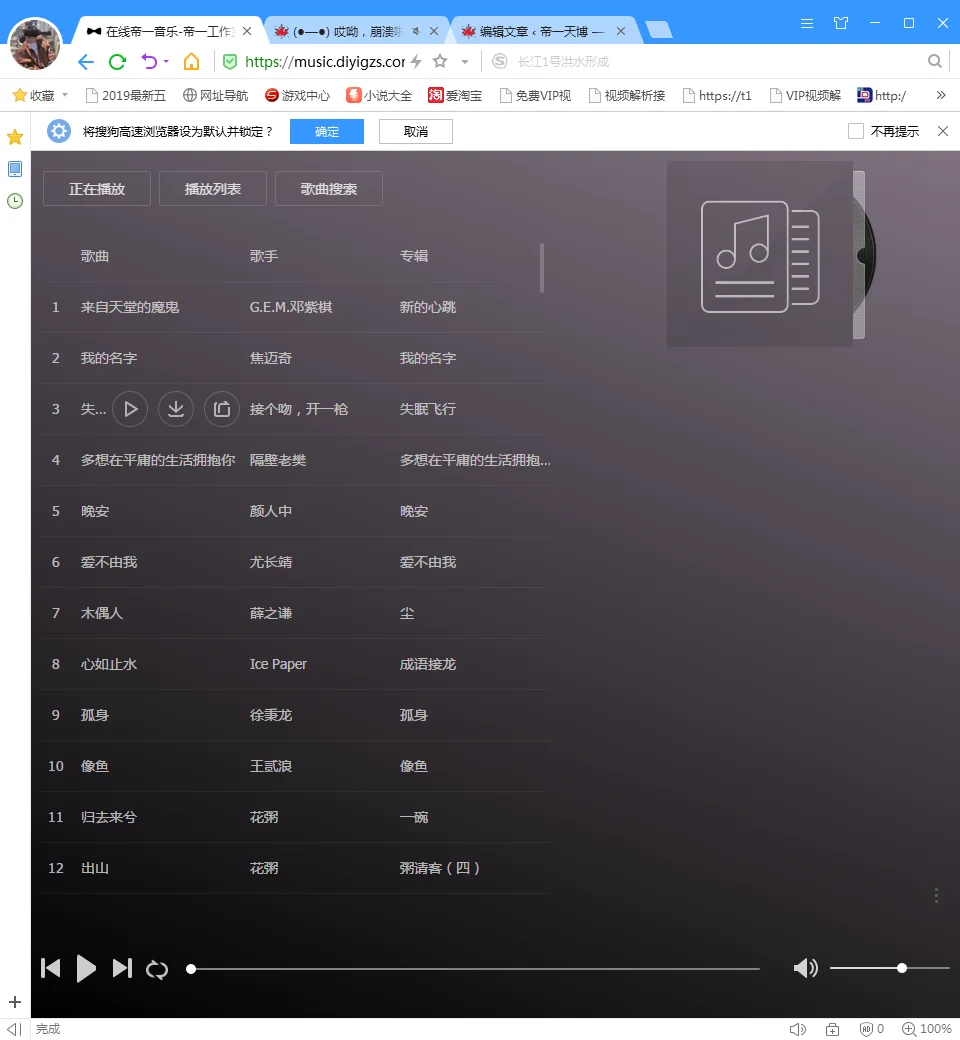The image size is (960, 1040).
Task: Expand the undo icon dropdown arrow
Action: [166, 61]
